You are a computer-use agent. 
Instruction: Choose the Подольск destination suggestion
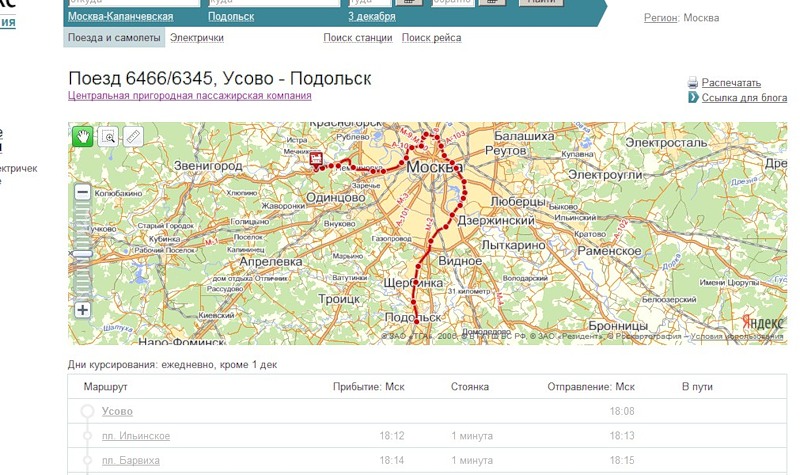231,16
